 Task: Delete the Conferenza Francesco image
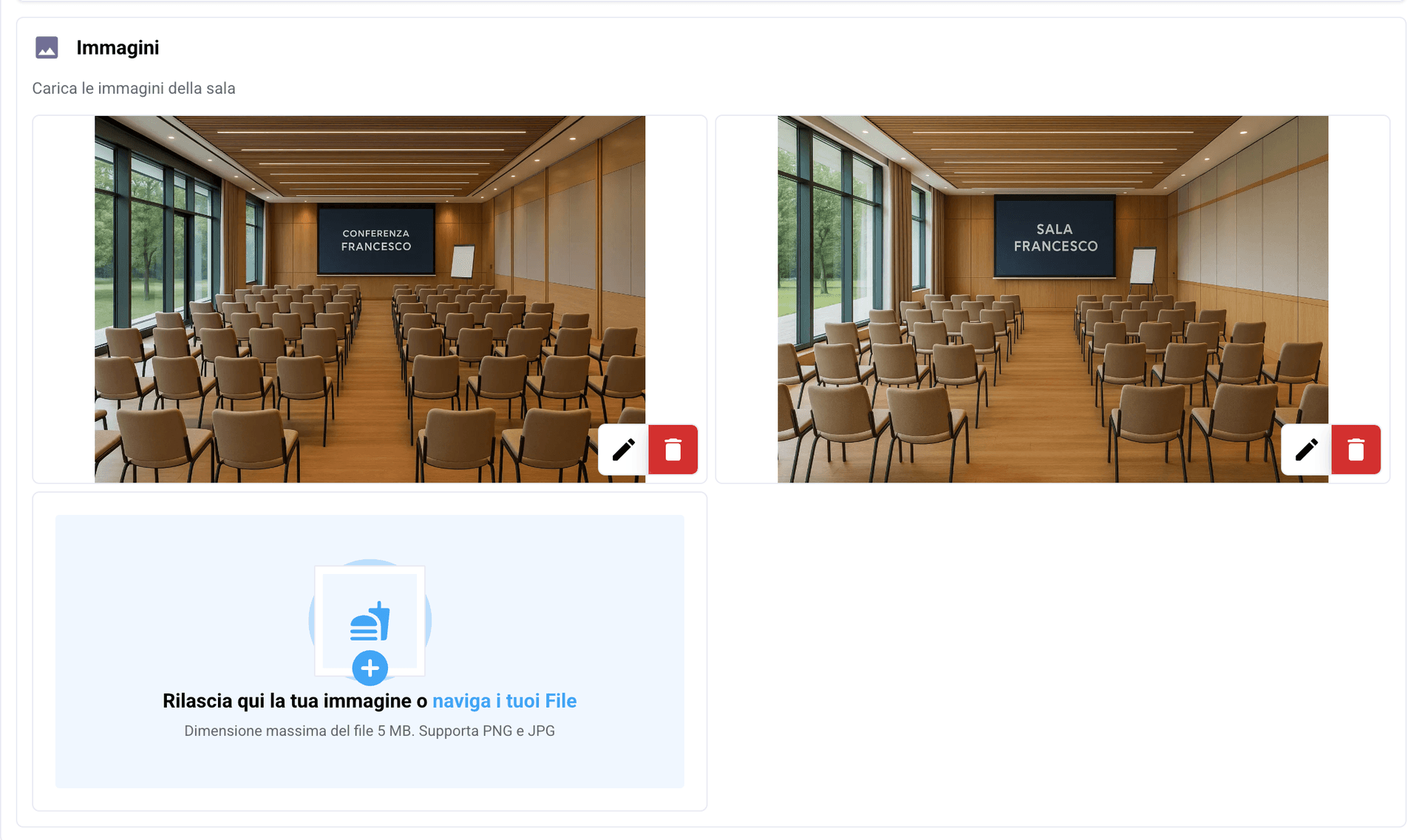pyautogui.click(x=673, y=449)
